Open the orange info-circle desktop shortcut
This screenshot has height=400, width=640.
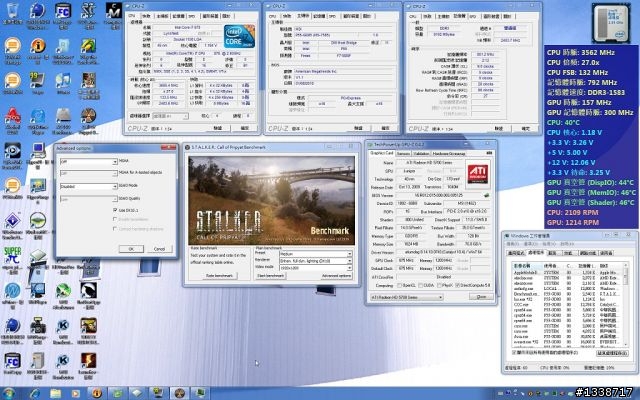(x=38, y=47)
